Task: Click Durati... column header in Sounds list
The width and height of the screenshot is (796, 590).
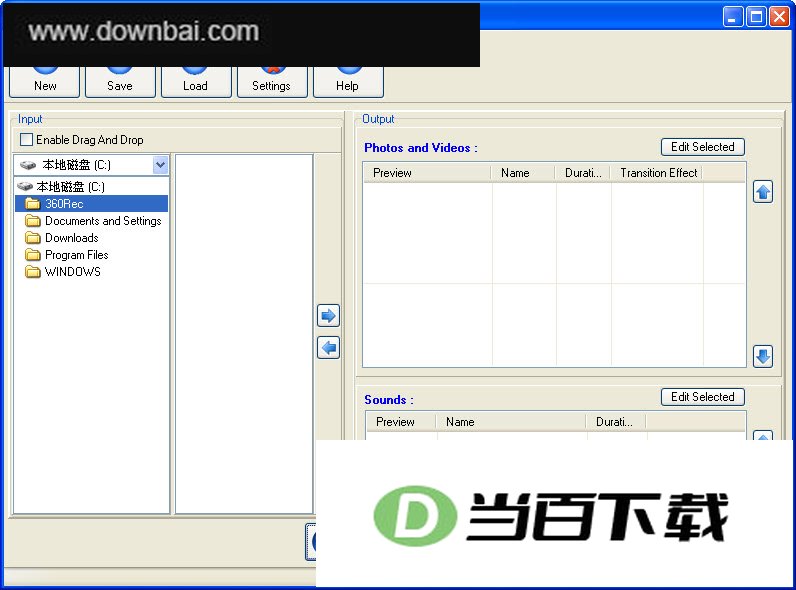Action: pyautogui.click(x=616, y=422)
